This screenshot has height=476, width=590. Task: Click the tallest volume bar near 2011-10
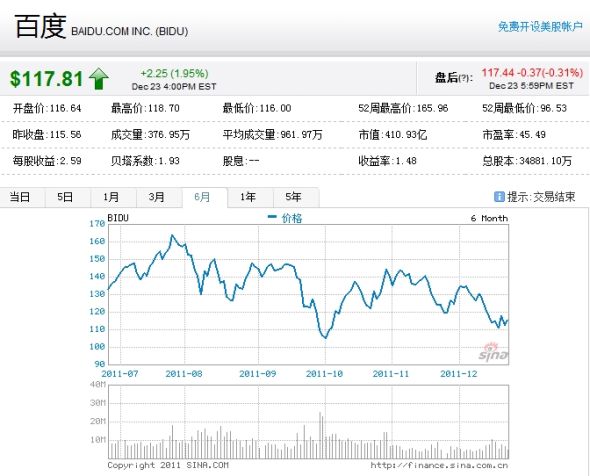point(320,435)
